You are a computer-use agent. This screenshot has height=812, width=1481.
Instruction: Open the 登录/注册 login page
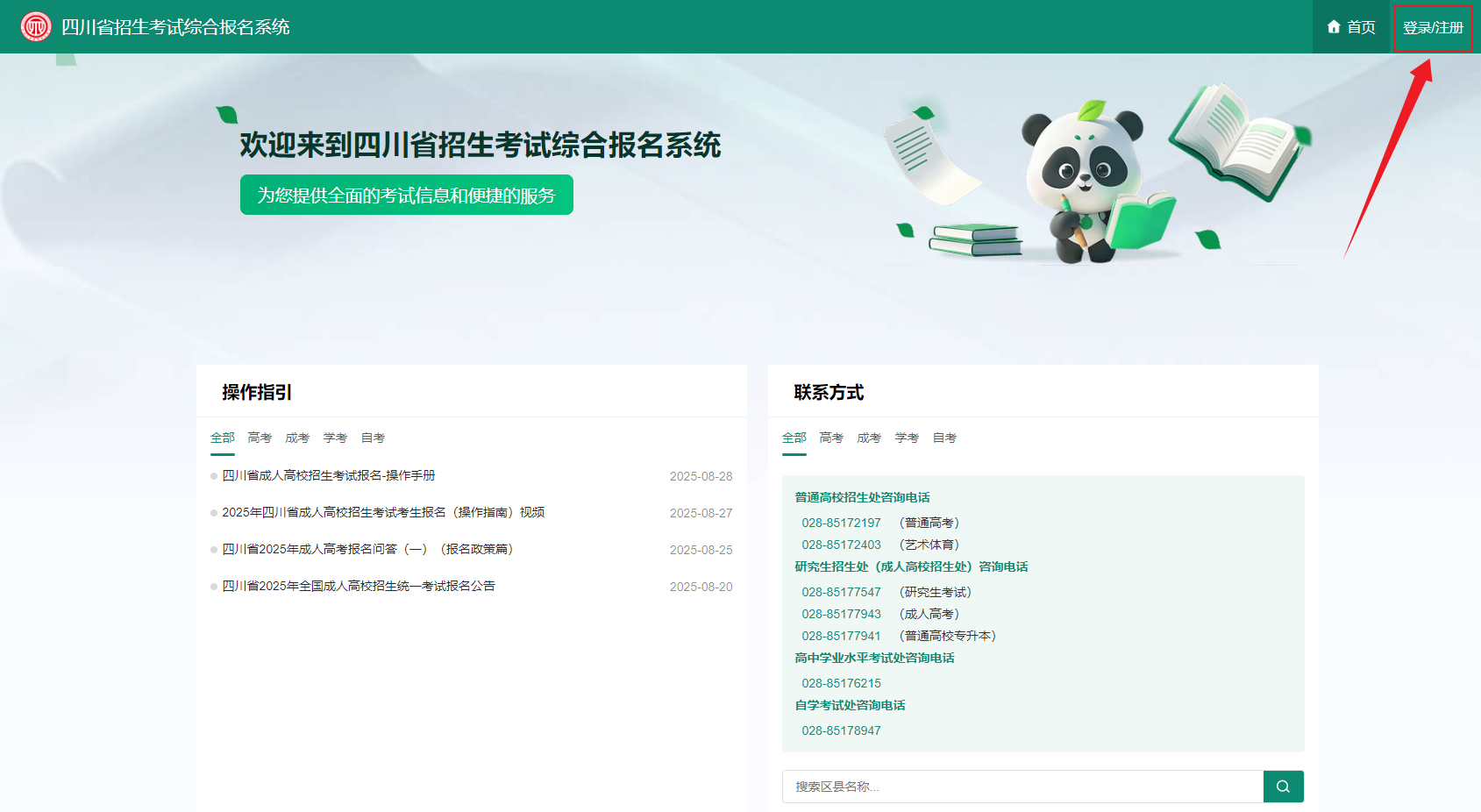coord(1433,28)
